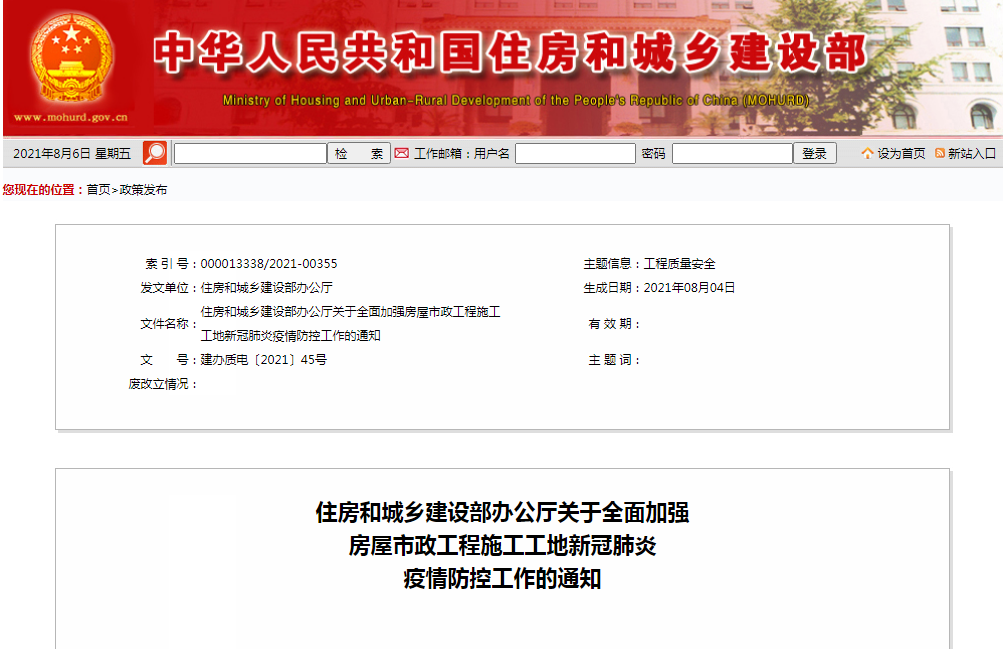Click the 检索 search button
The image size is (1006, 649).
359,154
